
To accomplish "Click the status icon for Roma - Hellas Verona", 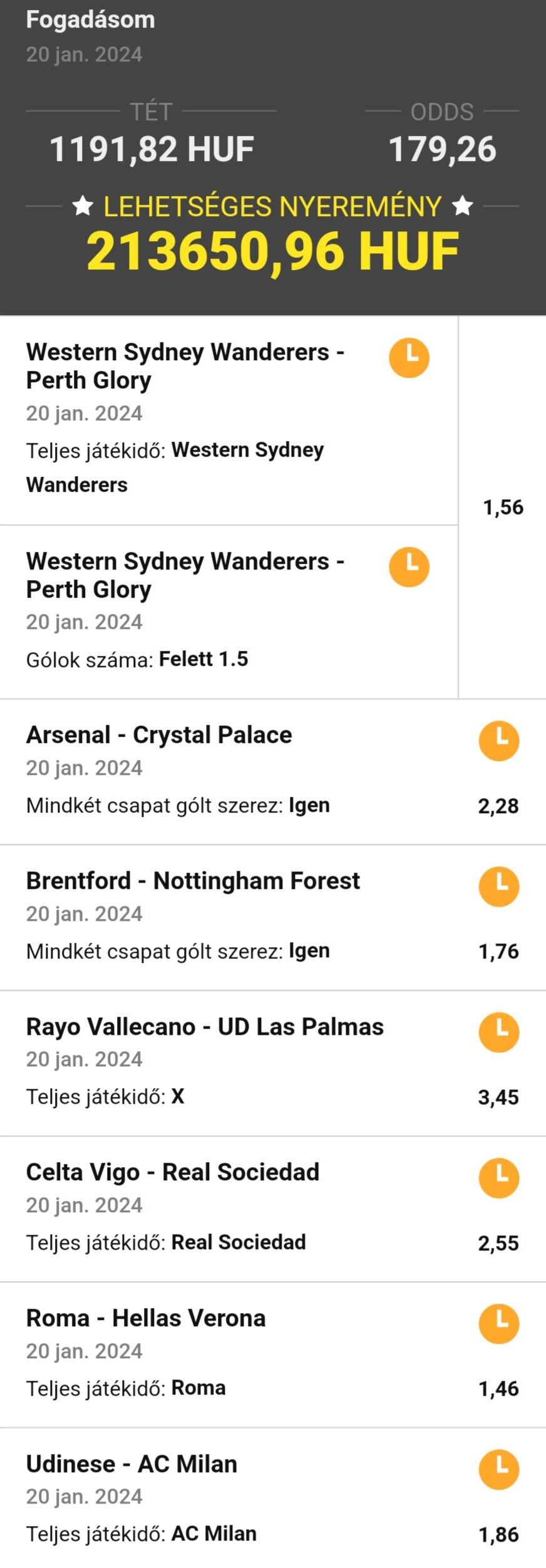I will point(499,1324).
